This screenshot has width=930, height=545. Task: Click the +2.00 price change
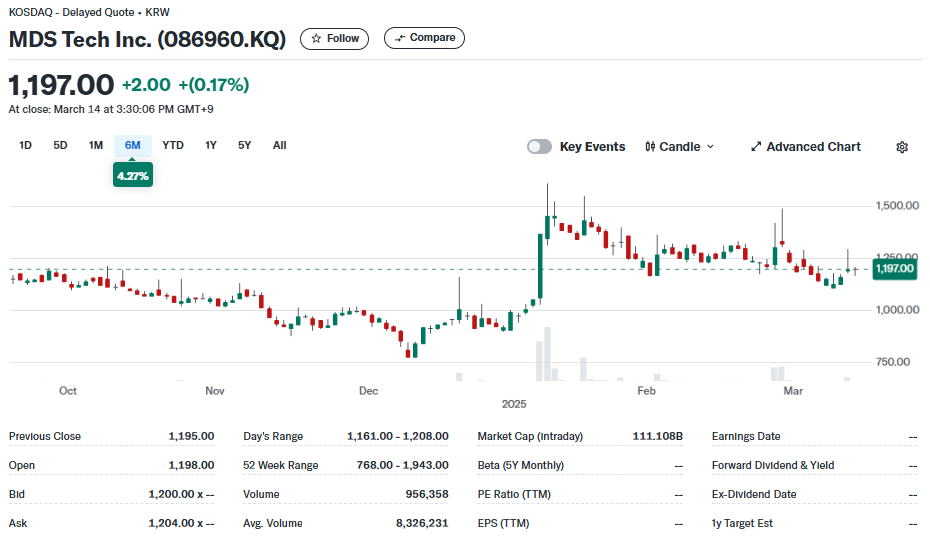[x=146, y=85]
